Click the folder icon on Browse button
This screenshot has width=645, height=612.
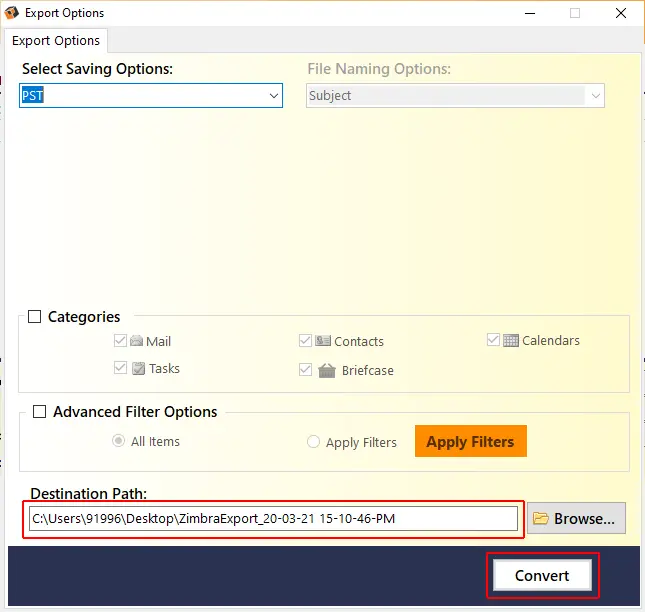click(x=541, y=518)
